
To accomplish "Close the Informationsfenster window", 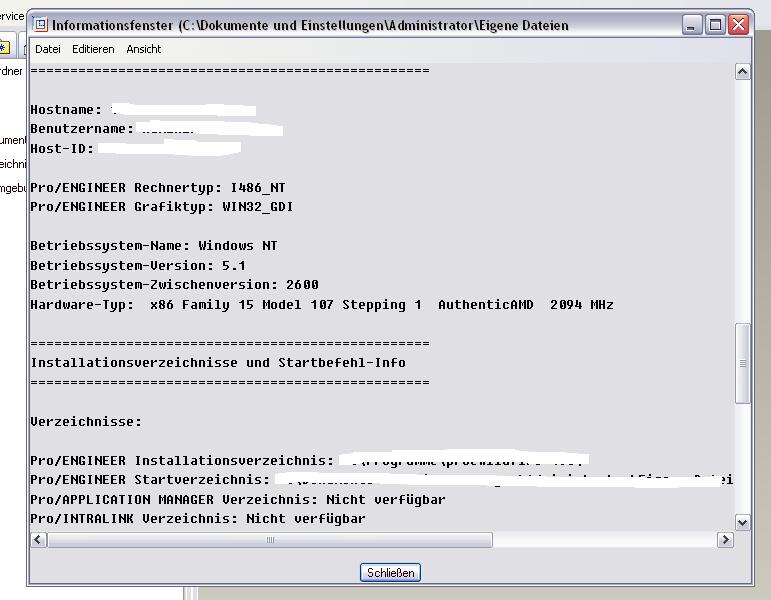I will (x=739, y=25).
